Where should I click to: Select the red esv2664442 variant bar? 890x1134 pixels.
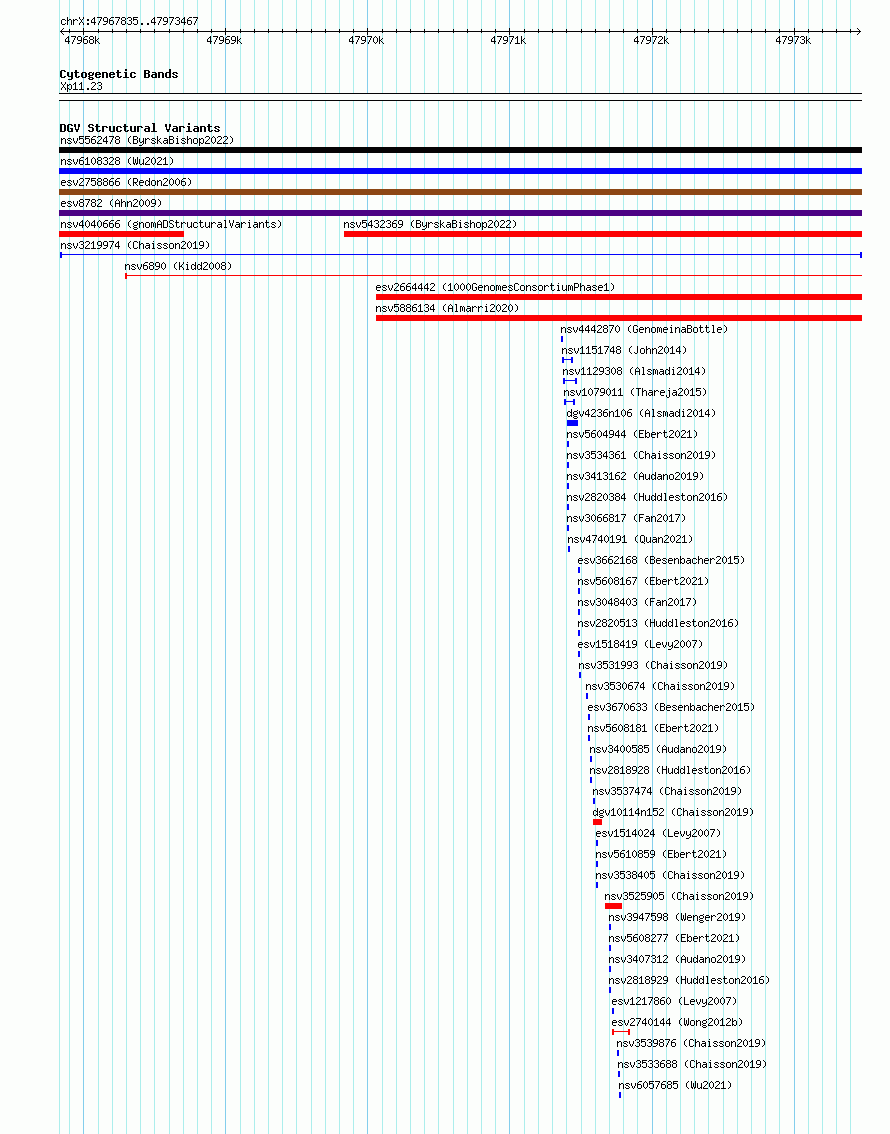click(619, 297)
